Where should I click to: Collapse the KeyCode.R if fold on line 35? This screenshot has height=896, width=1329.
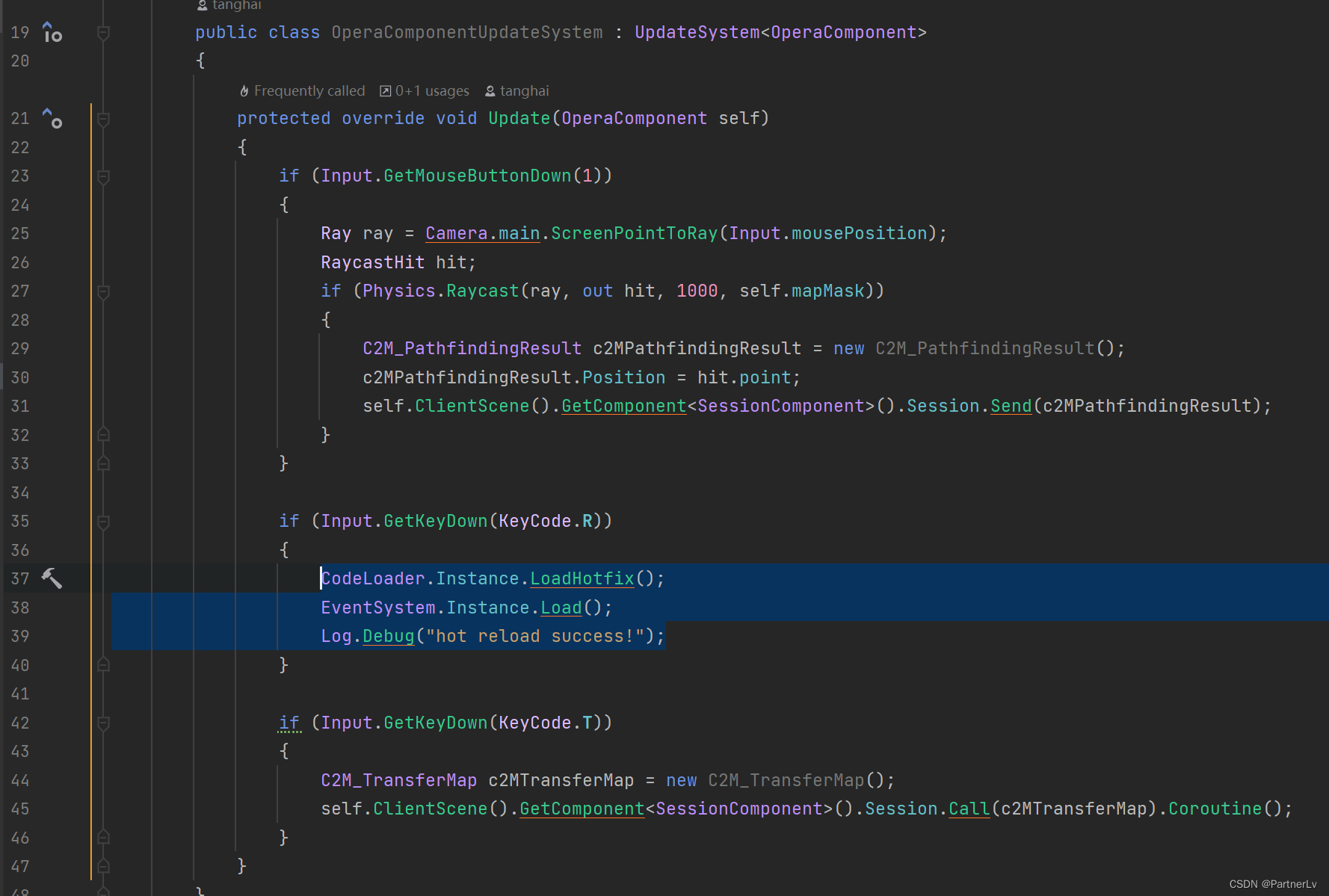(104, 522)
